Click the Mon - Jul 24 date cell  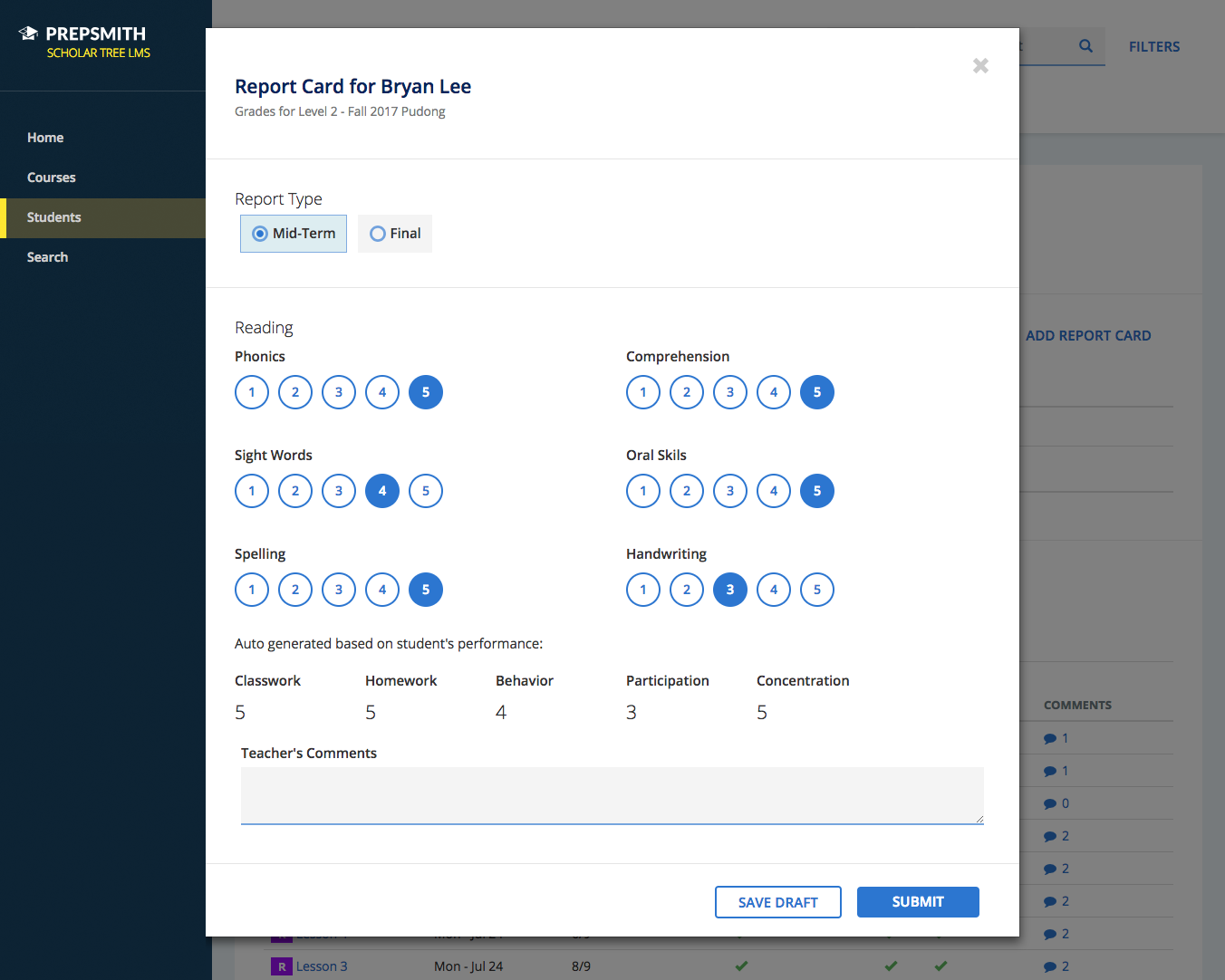click(468, 966)
